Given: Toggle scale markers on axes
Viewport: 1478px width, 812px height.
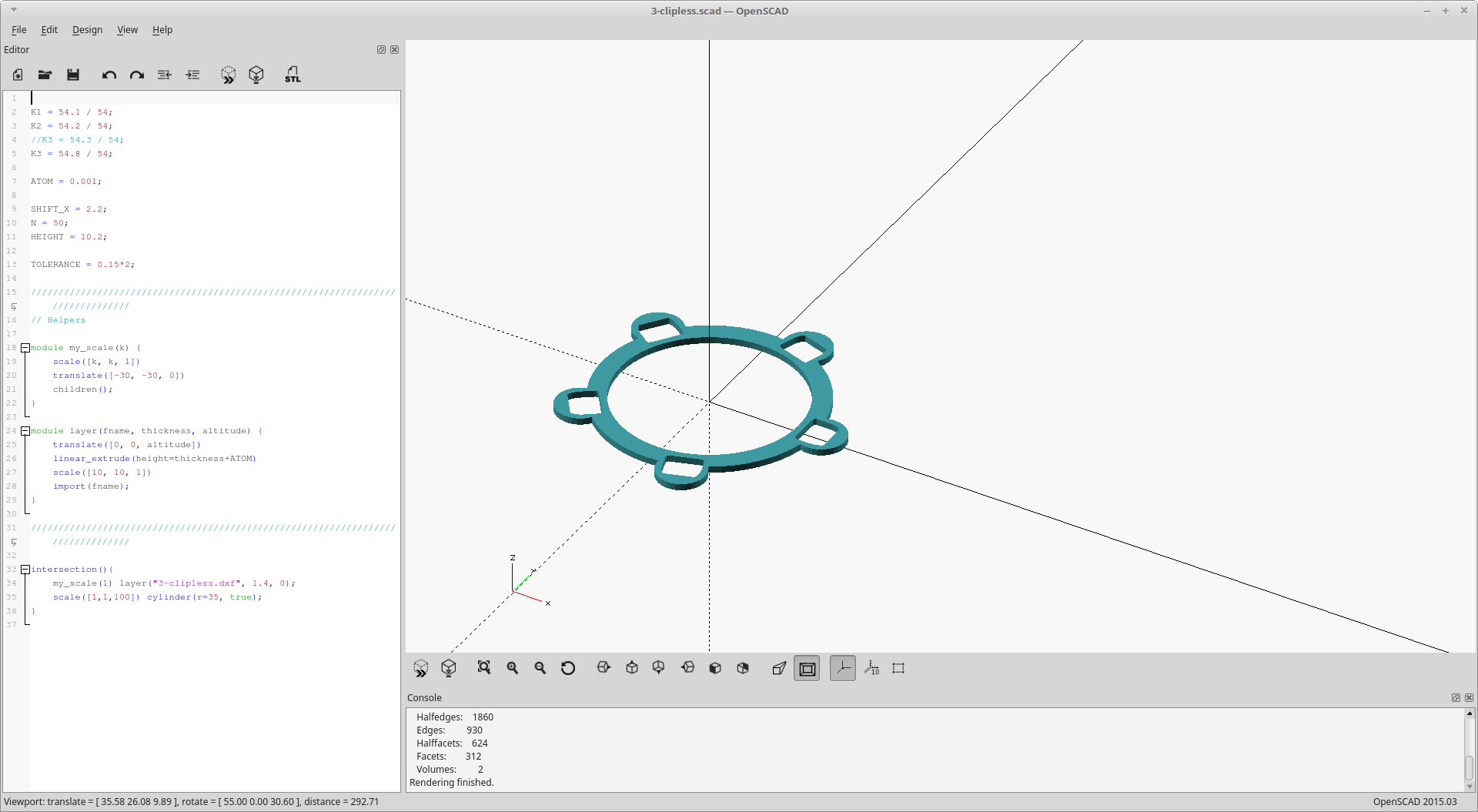Looking at the screenshot, I should tap(871, 668).
